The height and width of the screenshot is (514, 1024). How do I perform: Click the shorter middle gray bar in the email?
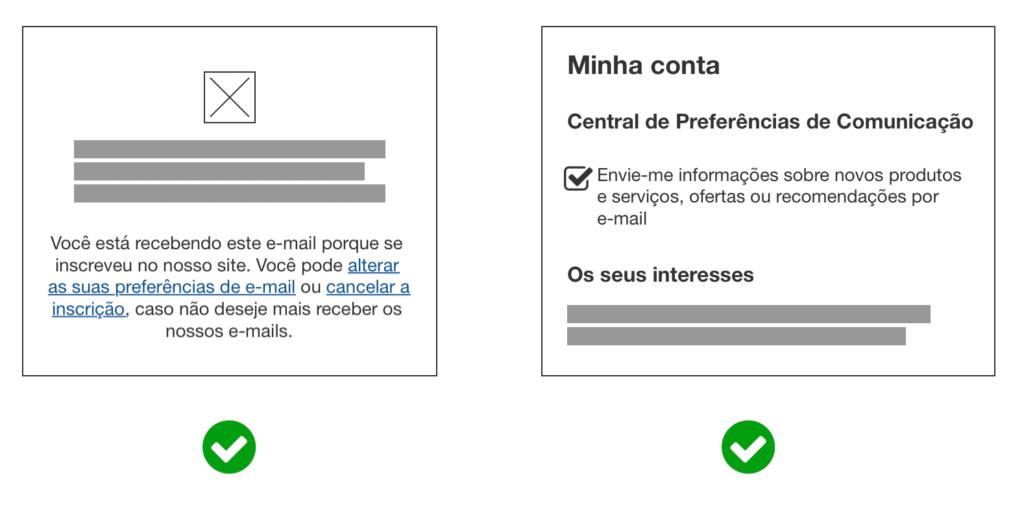coord(219,171)
